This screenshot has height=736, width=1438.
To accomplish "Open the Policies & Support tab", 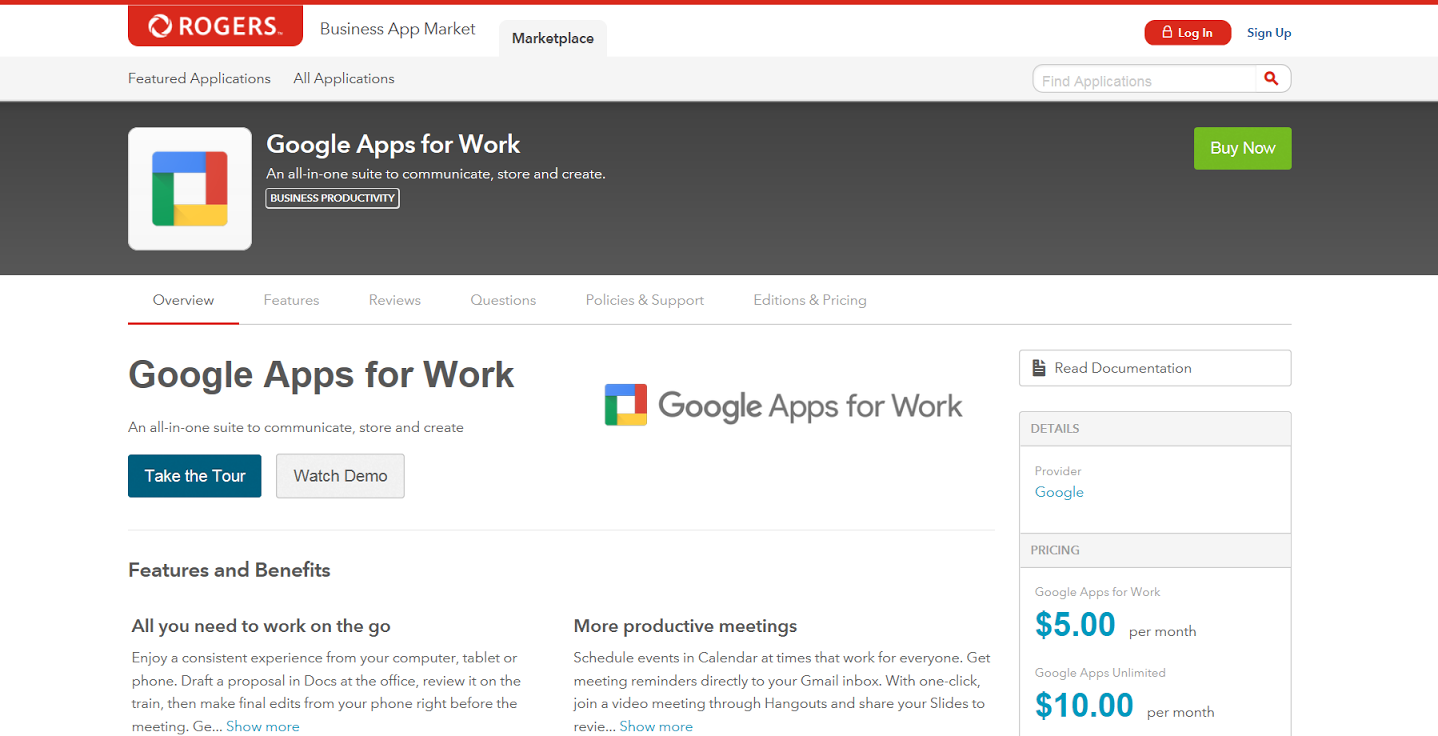I will (644, 299).
